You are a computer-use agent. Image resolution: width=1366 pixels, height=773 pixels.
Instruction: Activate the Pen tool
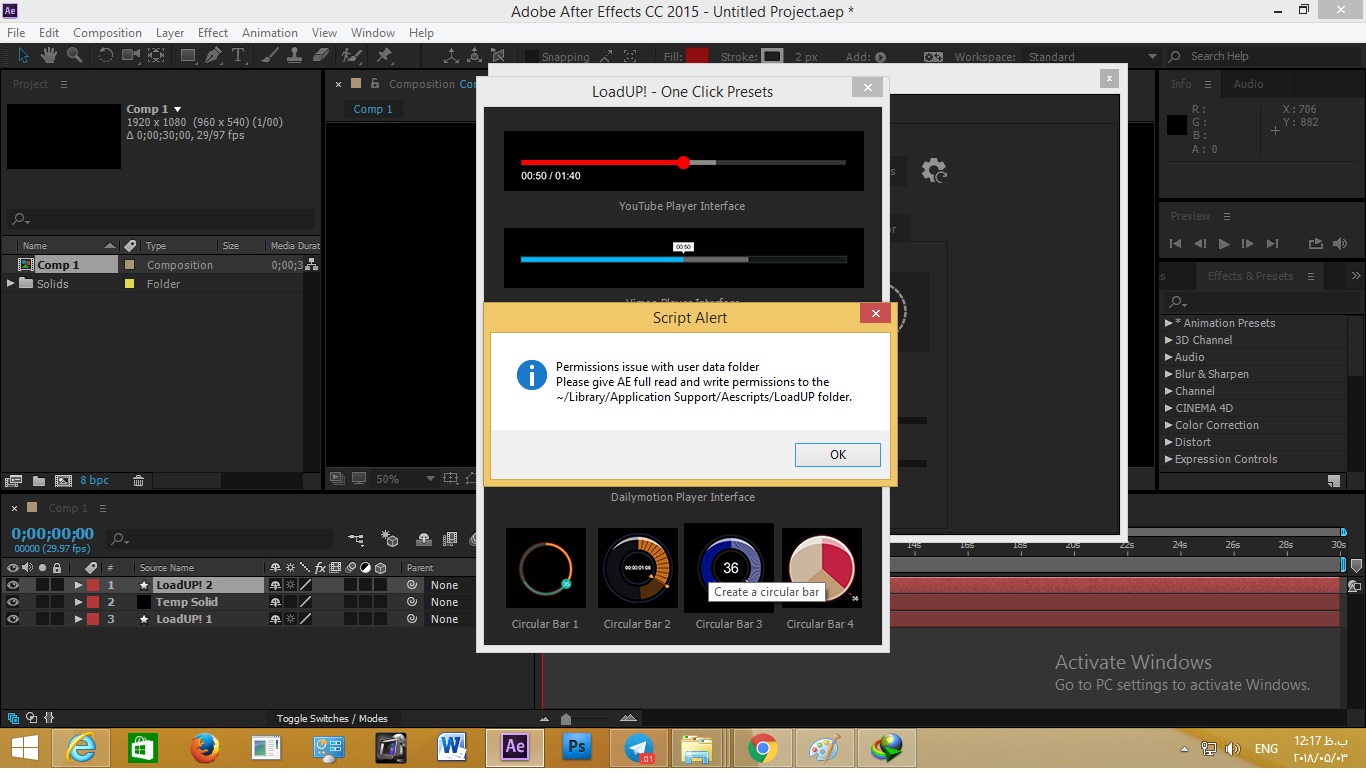(214, 56)
